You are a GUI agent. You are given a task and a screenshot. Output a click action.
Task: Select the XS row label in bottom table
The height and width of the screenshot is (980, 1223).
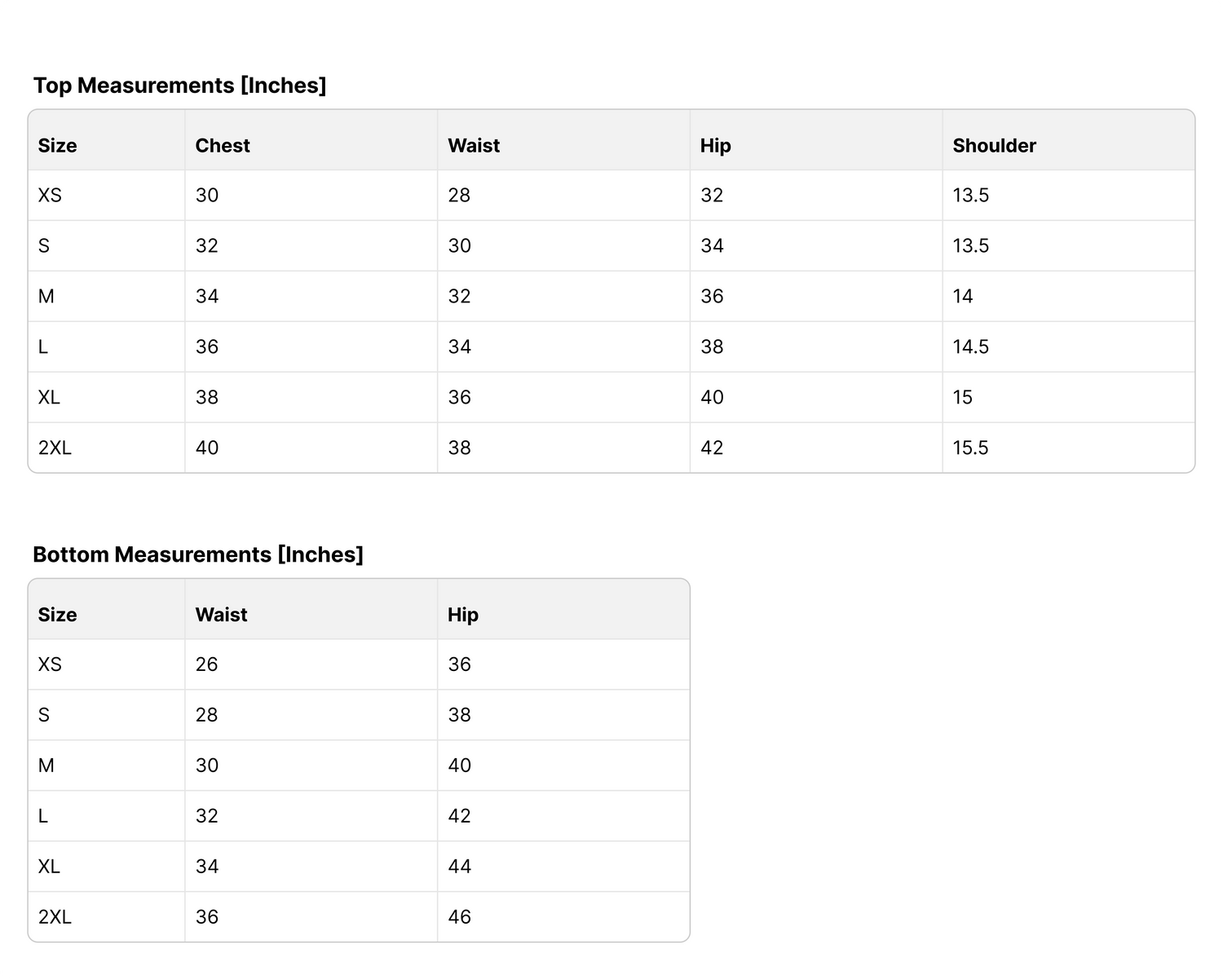point(50,664)
